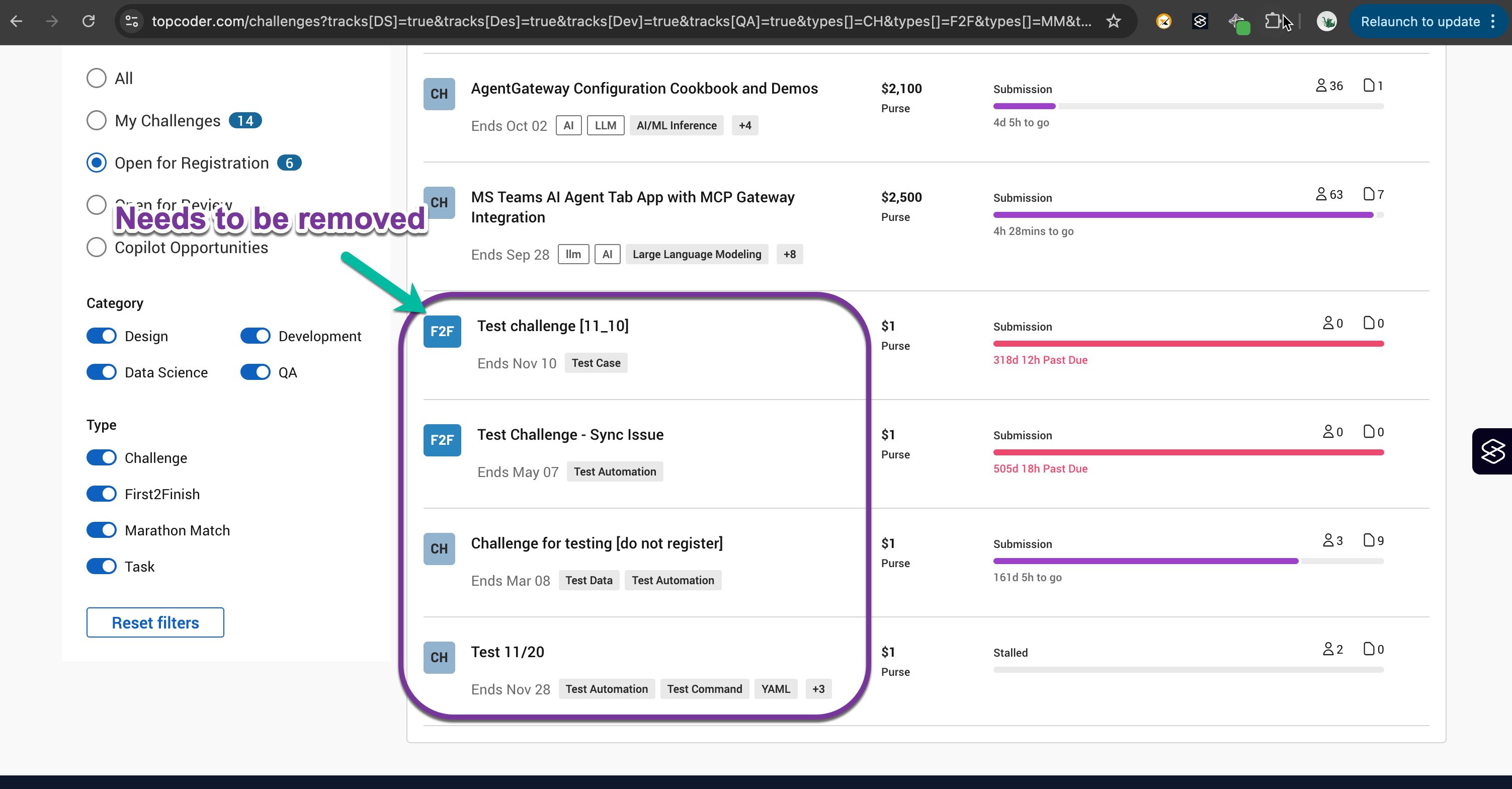Turn off the Marathon Match type toggle
Screen dimensions: 1512x789
[x=102, y=530]
